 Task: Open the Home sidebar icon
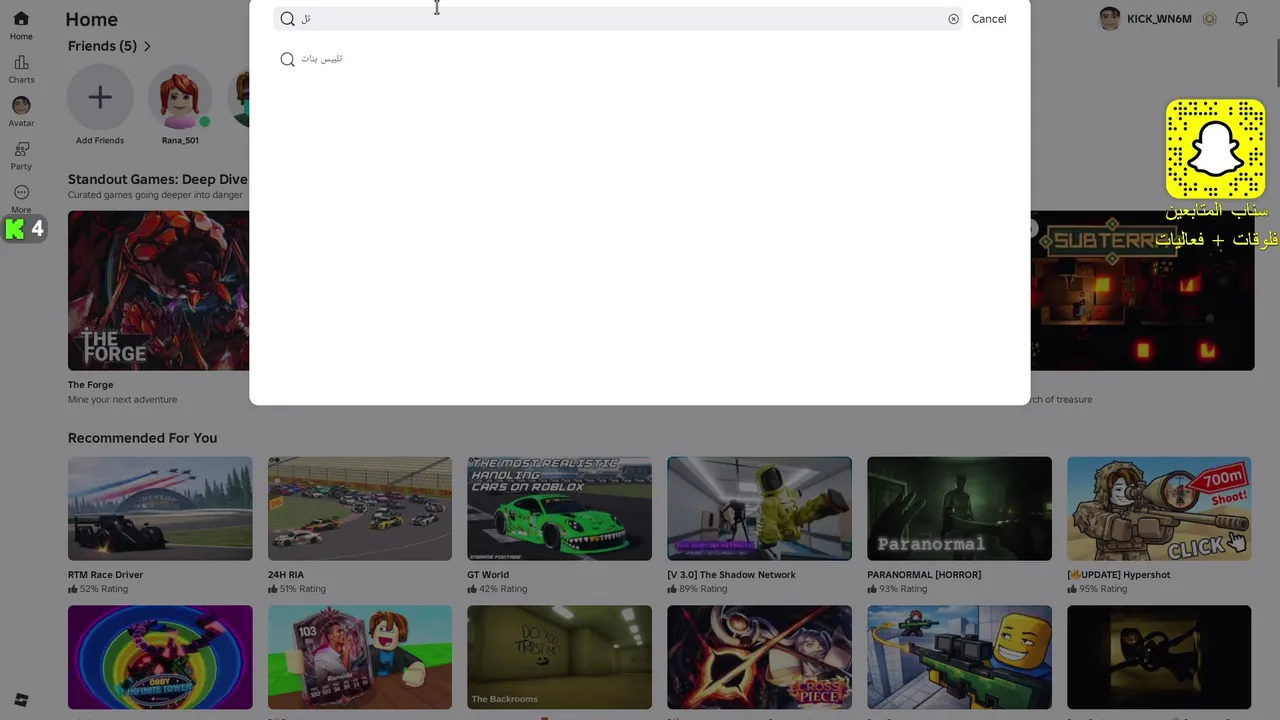click(21, 19)
